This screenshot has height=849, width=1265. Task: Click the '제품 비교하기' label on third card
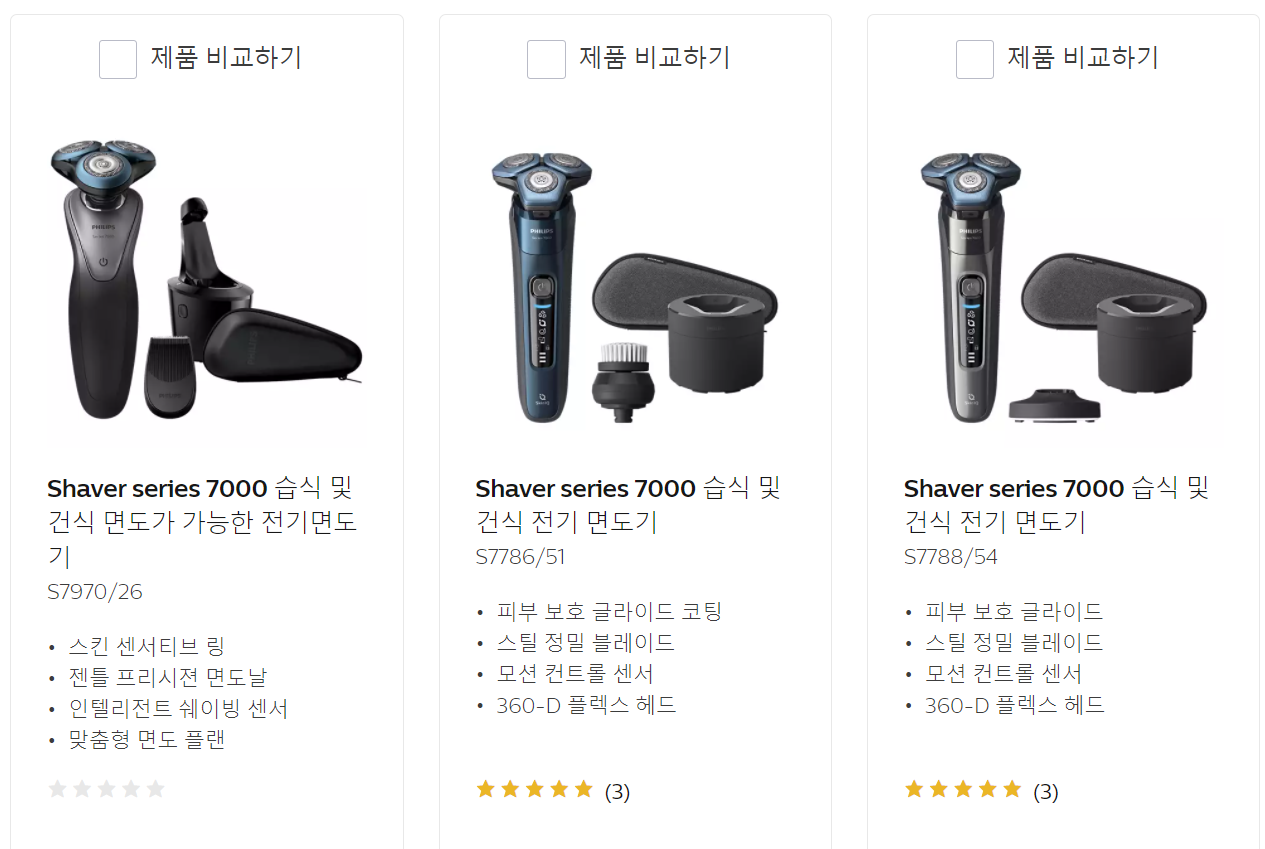[1083, 58]
